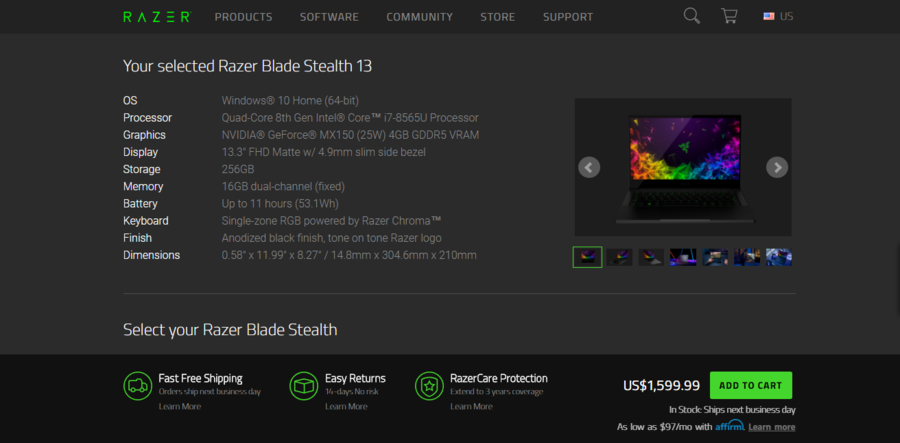Click the dimensions spec value
The width and height of the screenshot is (900, 443).
tap(349, 255)
